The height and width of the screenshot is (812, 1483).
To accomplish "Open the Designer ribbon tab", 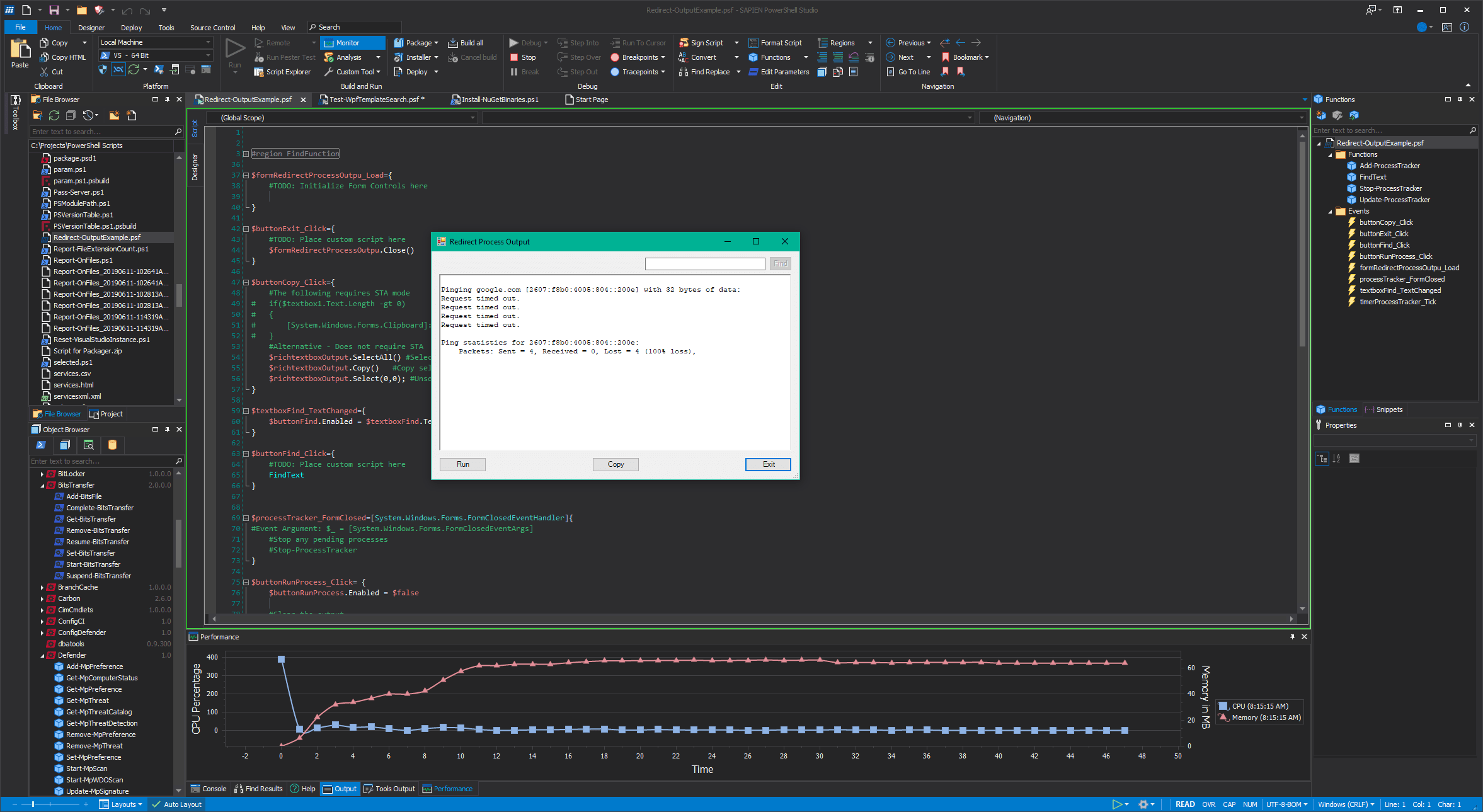I will coord(91,28).
